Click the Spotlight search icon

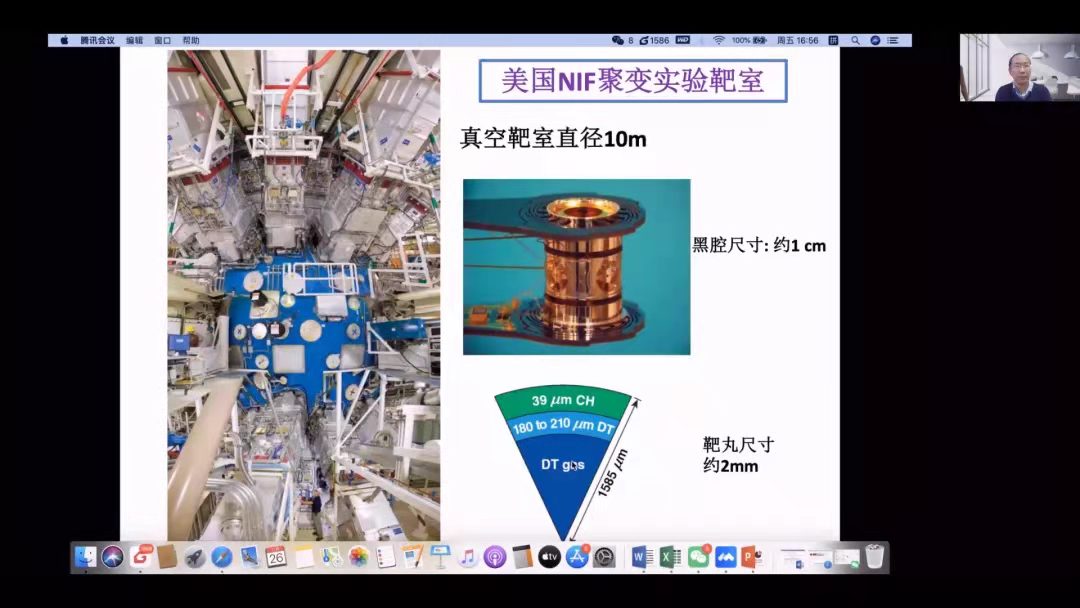pos(856,40)
